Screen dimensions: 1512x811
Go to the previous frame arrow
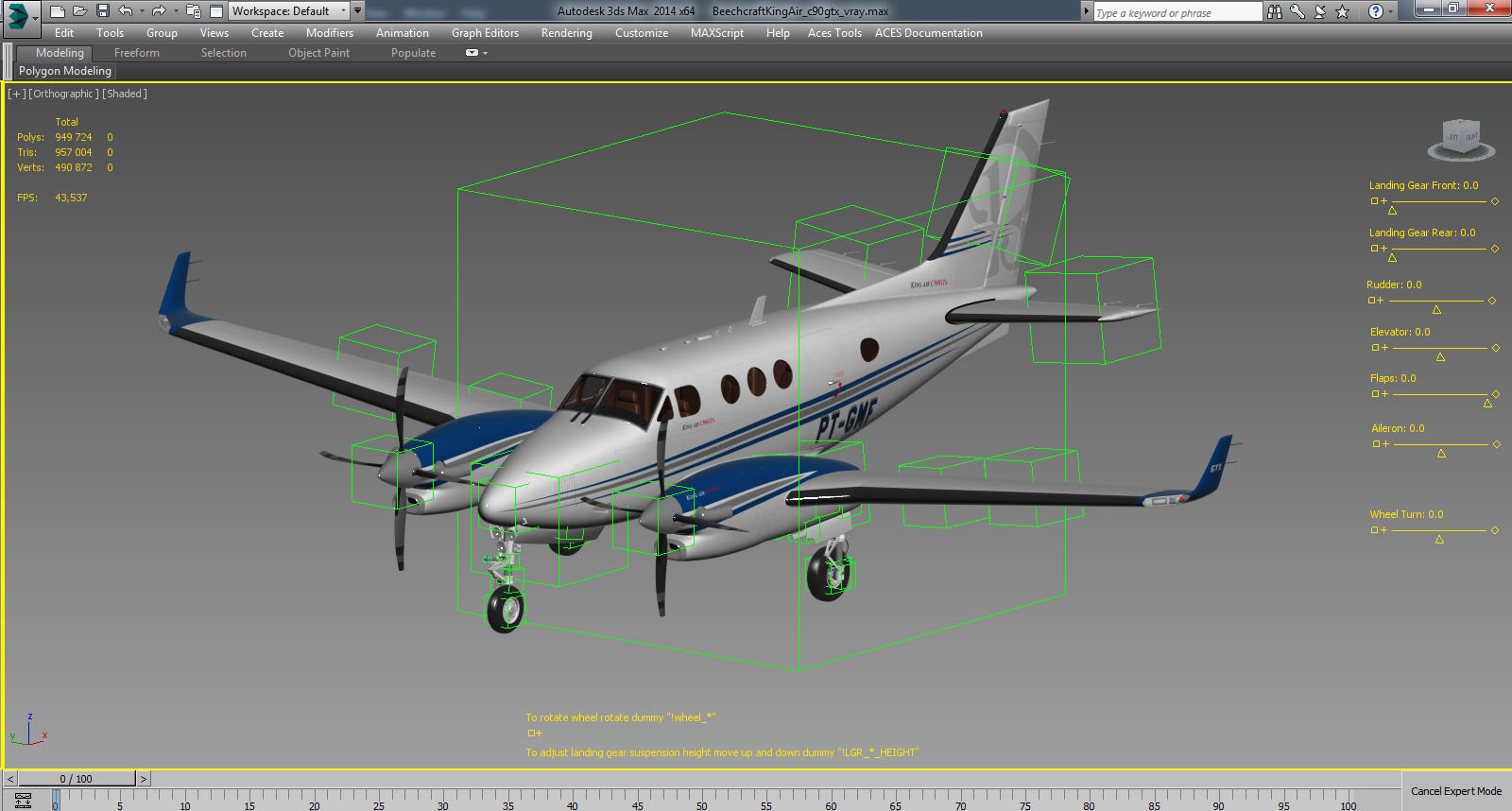point(10,779)
